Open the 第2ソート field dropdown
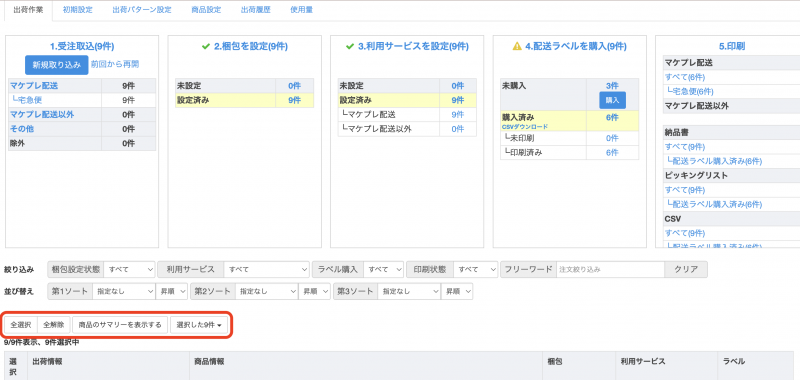Viewport: 800px width, 380px height. [266, 291]
